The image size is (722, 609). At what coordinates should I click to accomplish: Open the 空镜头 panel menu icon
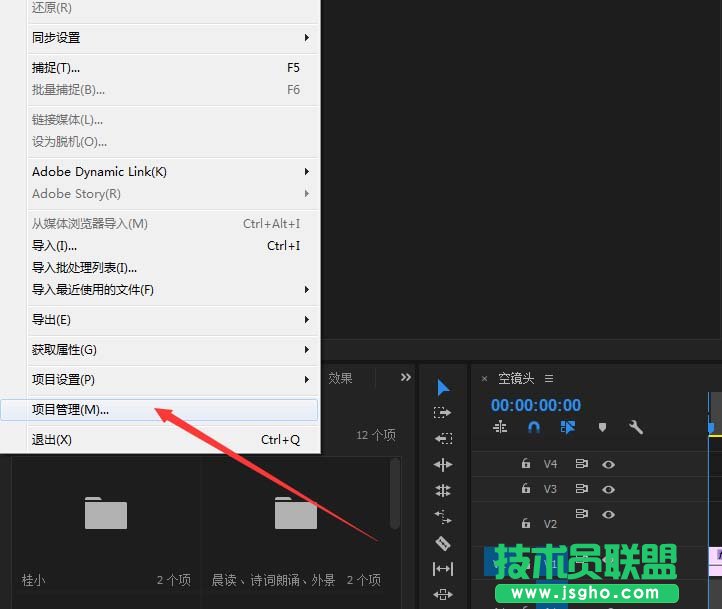[549, 378]
